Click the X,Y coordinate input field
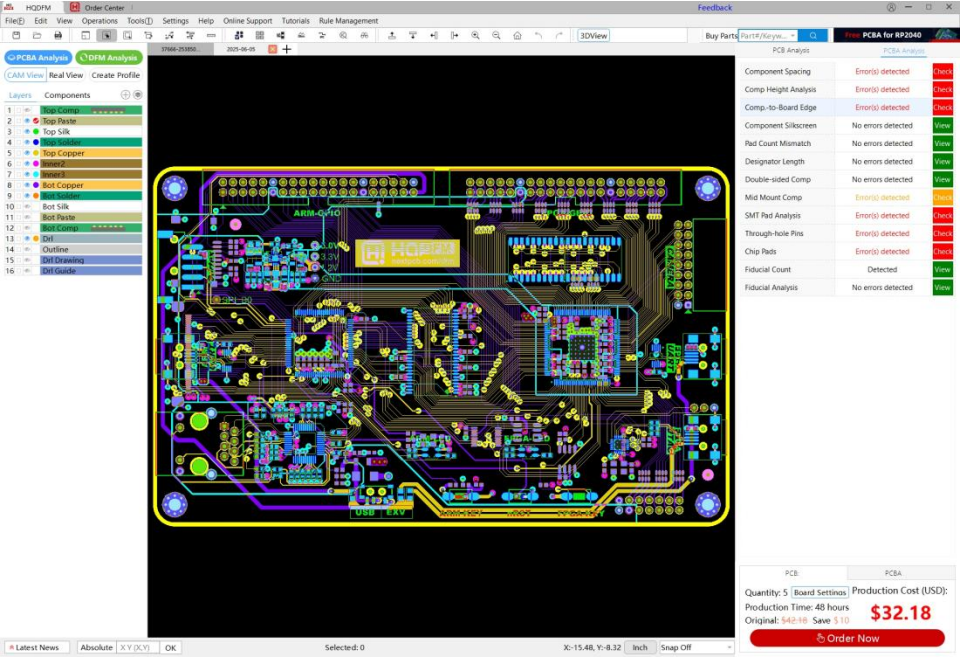 [x=138, y=647]
